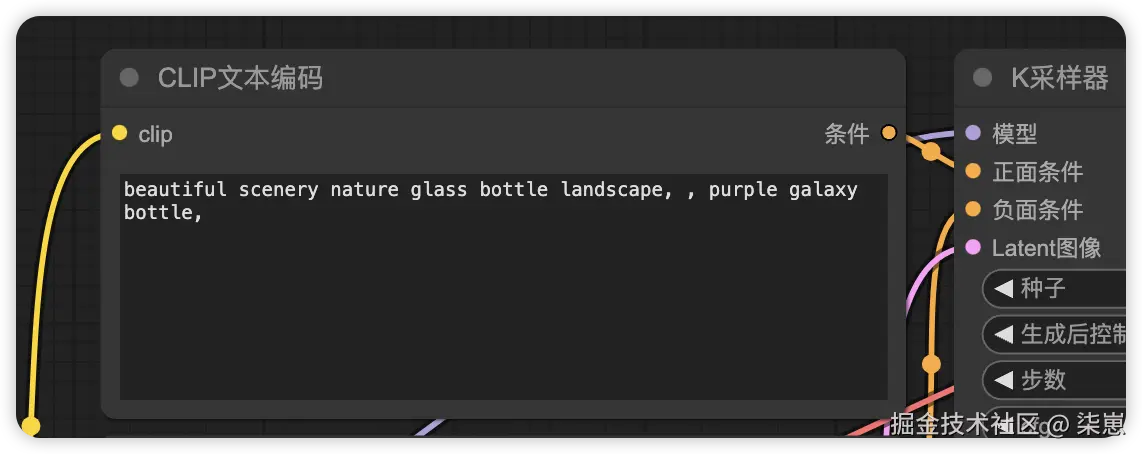Viewport: 1142px width, 454px height.
Task: Open the 生成后控制 option by its label
Action: (1070, 334)
